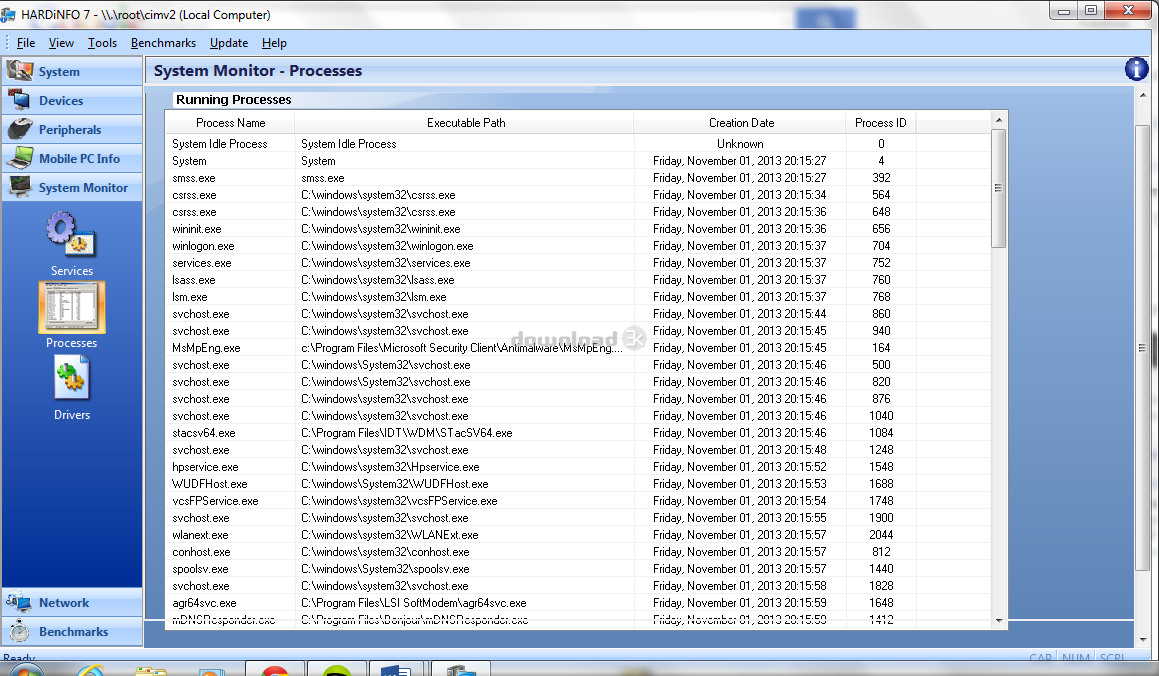Viewport: 1159px width, 676px height.
Task: Select services.exe in the Process Name column
Action: (x=202, y=263)
